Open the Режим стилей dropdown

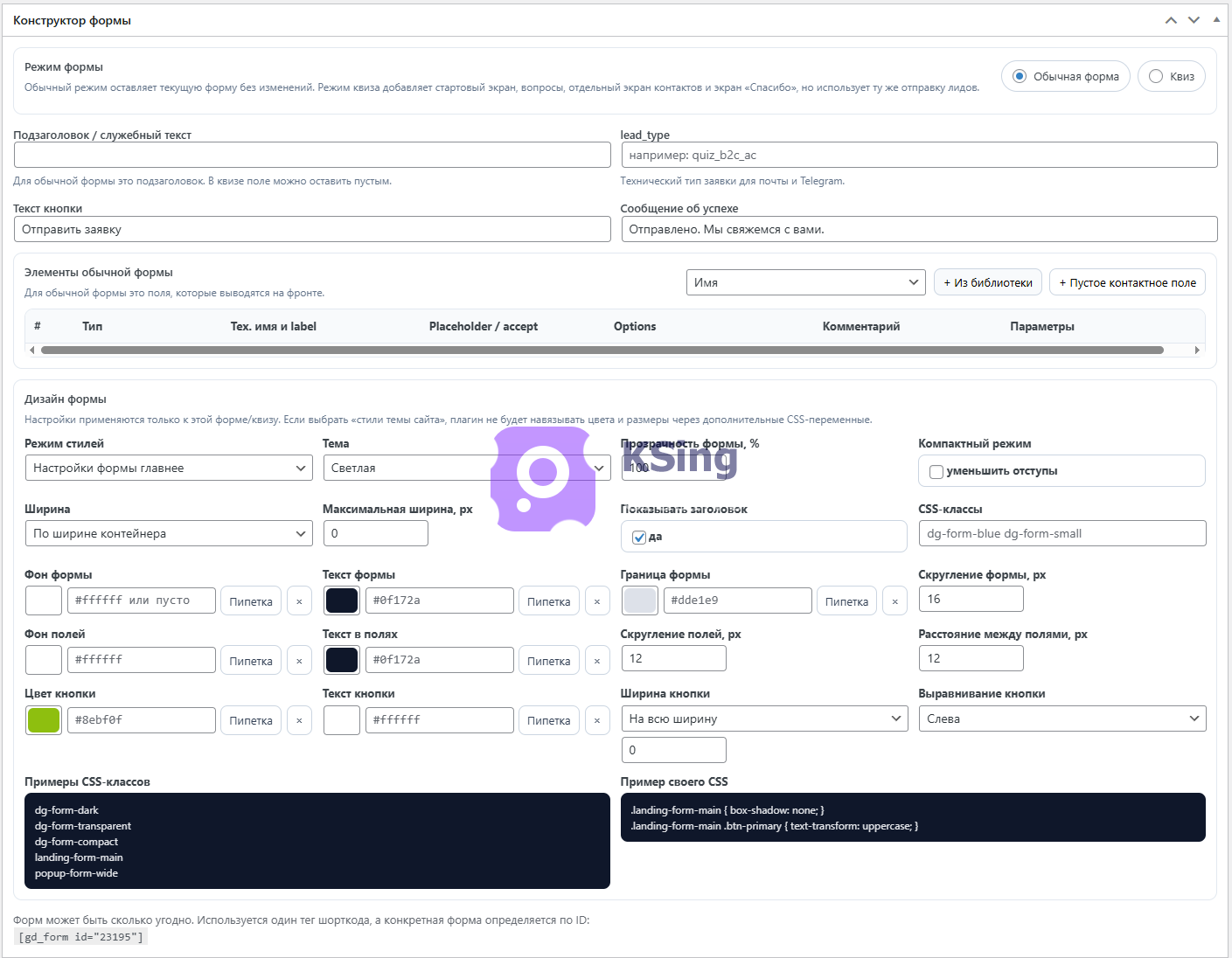[x=169, y=468]
